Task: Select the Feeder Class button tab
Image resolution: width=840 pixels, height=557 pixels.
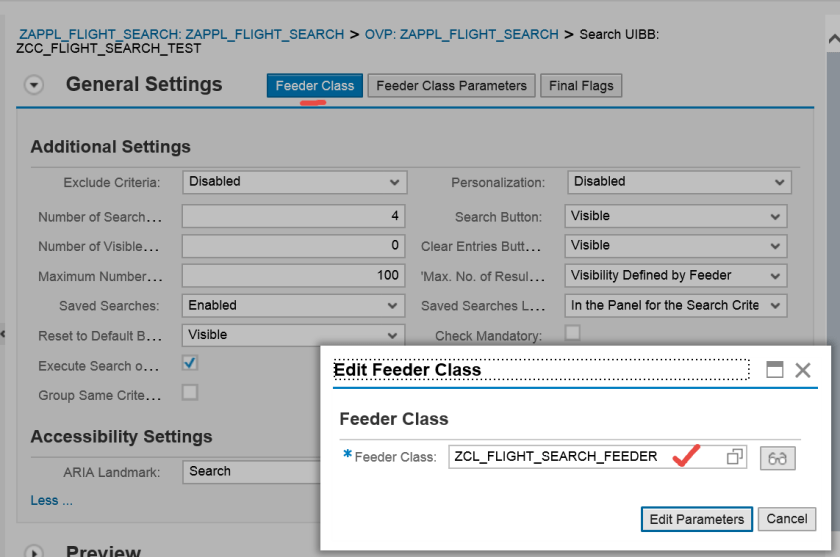Action: point(315,86)
